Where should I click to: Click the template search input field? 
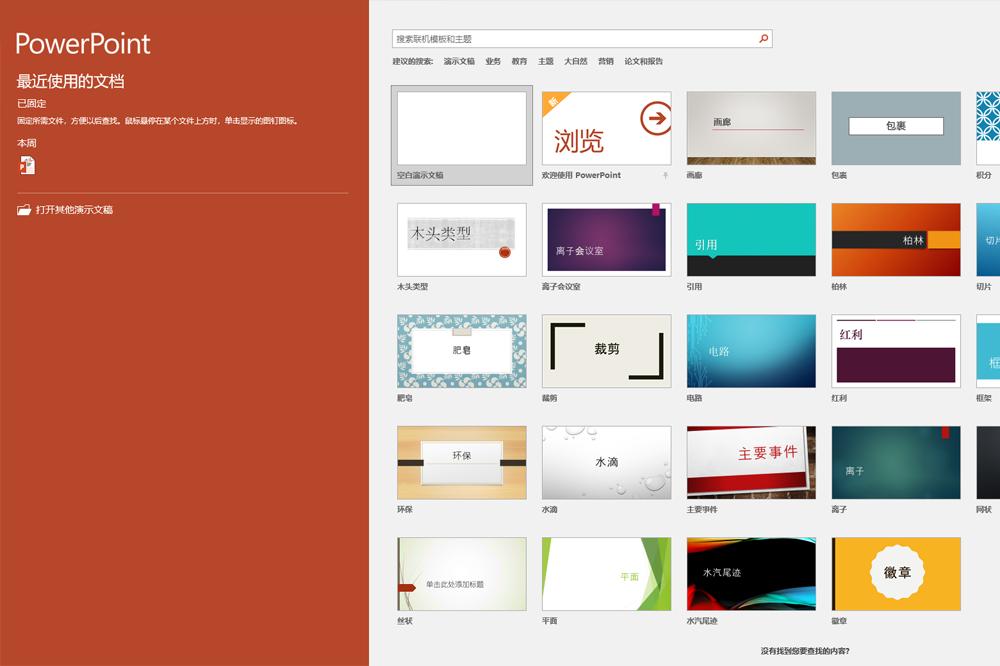point(575,39)
